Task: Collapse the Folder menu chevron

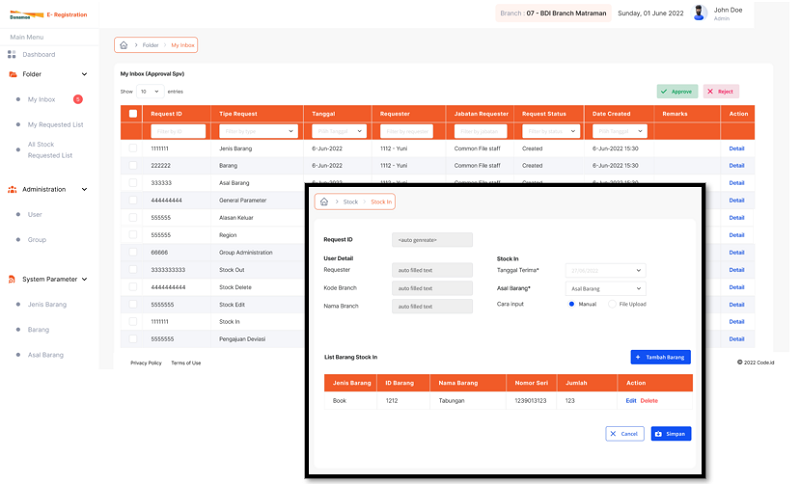Action: click(84, 74)
